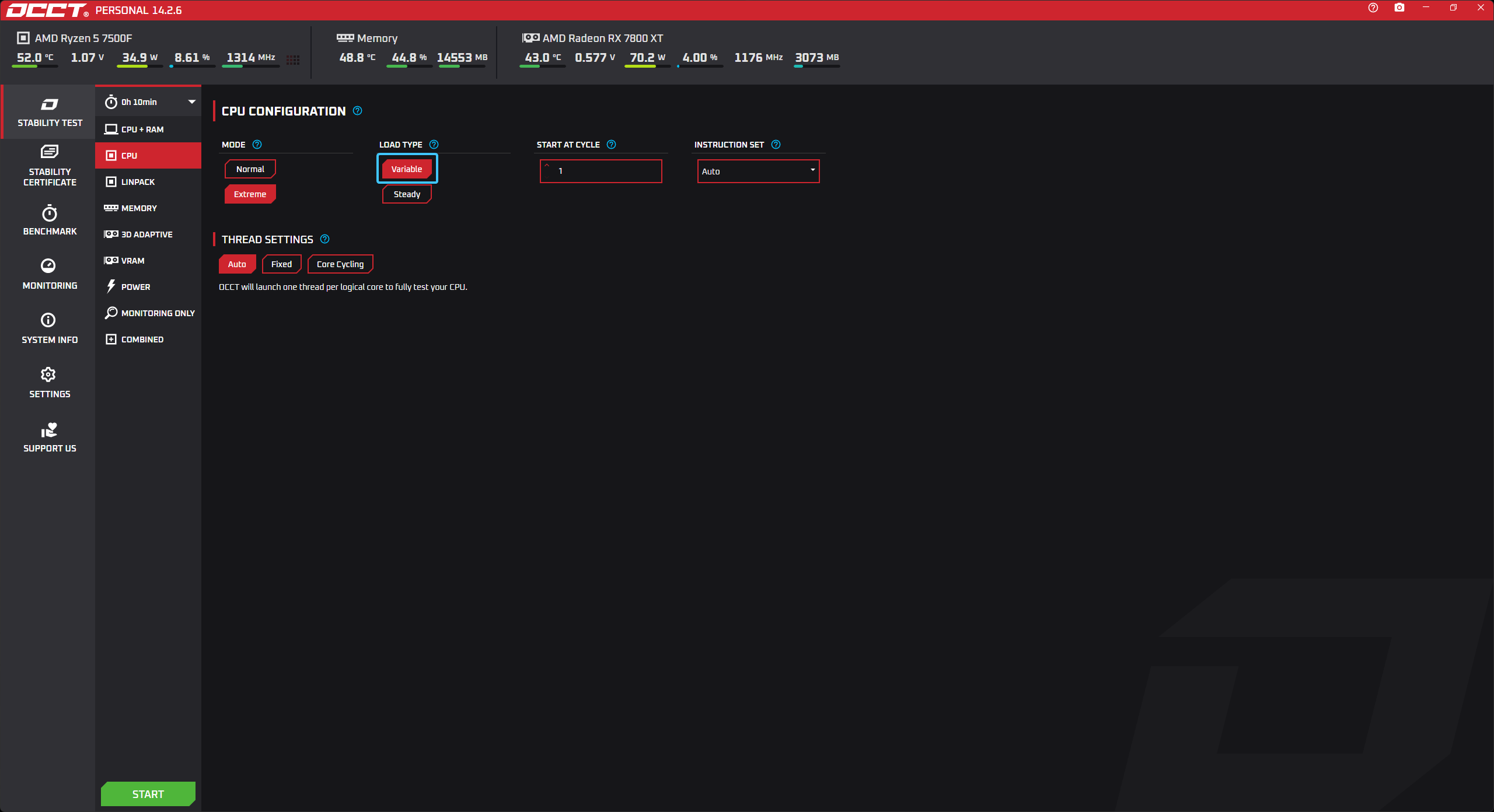Click the screenshot camera icon
Viewport: 1494px width, 812px height.
pyautogui.click(x=1399, y=8)
